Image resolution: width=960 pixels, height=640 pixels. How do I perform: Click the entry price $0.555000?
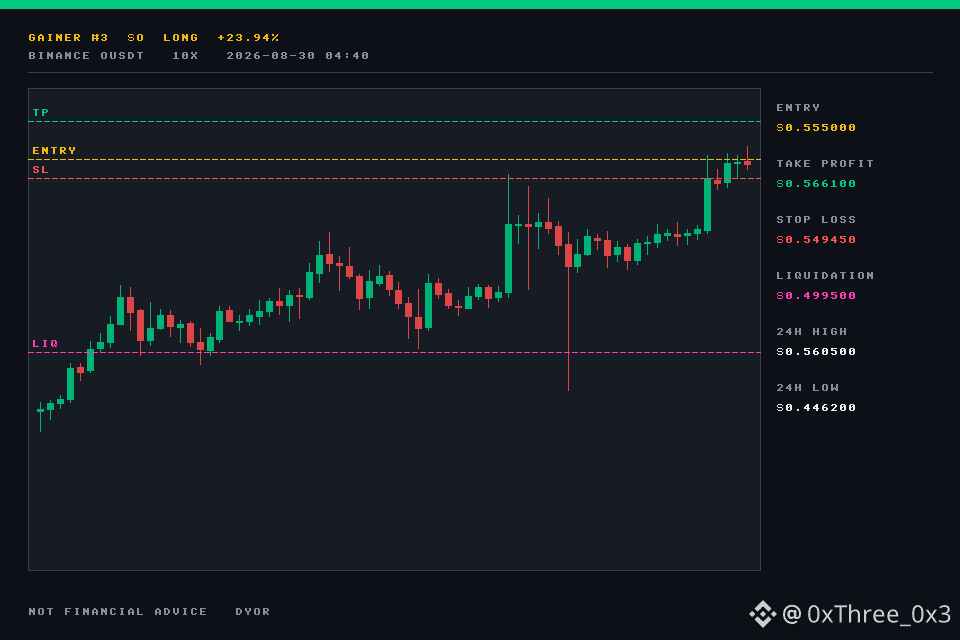816,127
